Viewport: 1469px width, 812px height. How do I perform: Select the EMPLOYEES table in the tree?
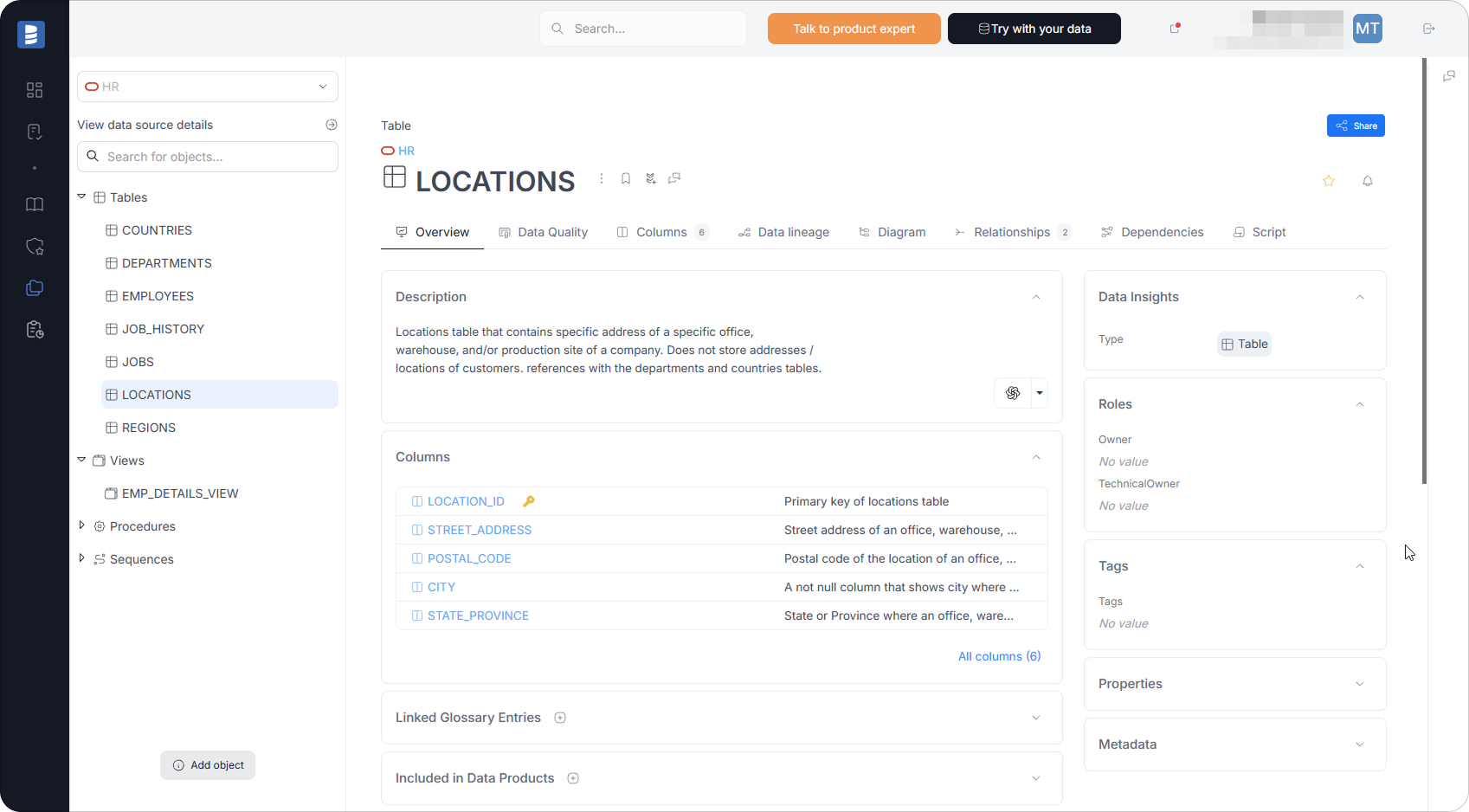coord(158,296)
